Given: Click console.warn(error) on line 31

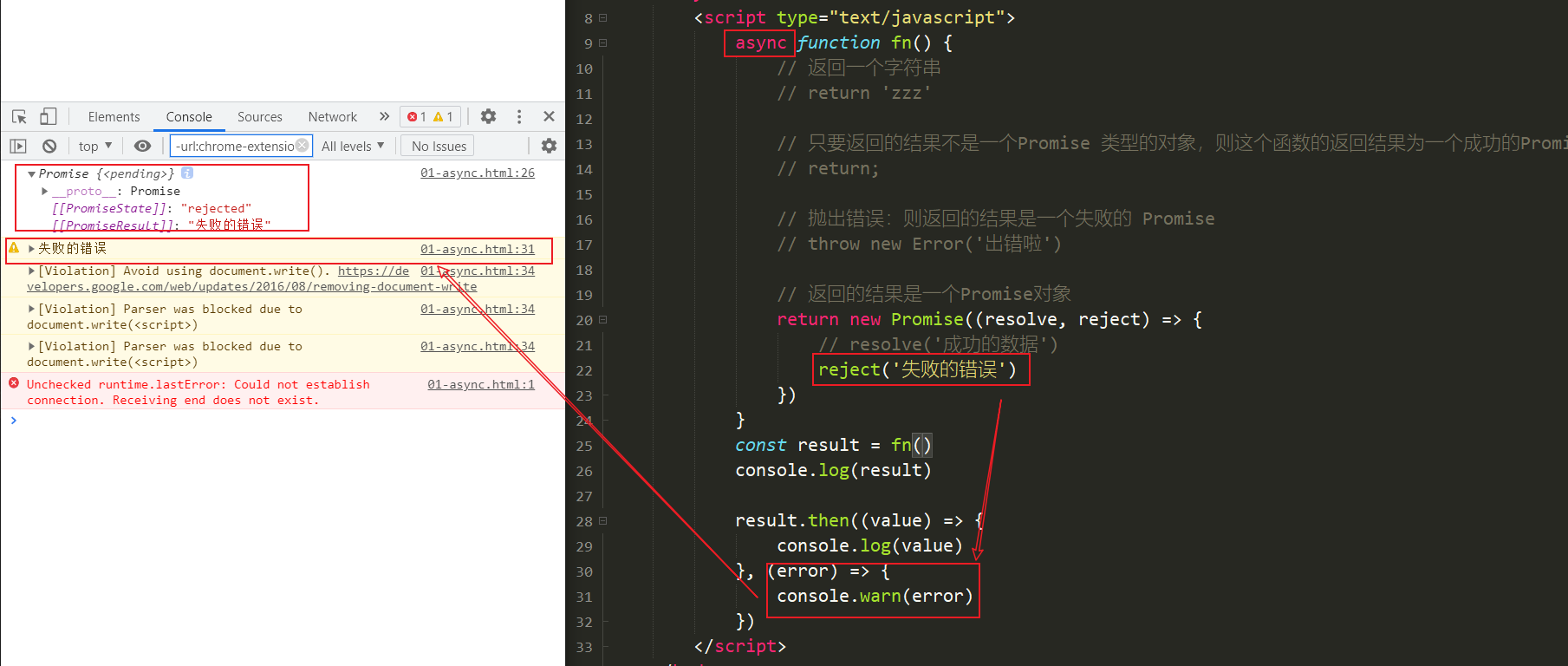Looking at the screenshot, I should coord(875,596).
